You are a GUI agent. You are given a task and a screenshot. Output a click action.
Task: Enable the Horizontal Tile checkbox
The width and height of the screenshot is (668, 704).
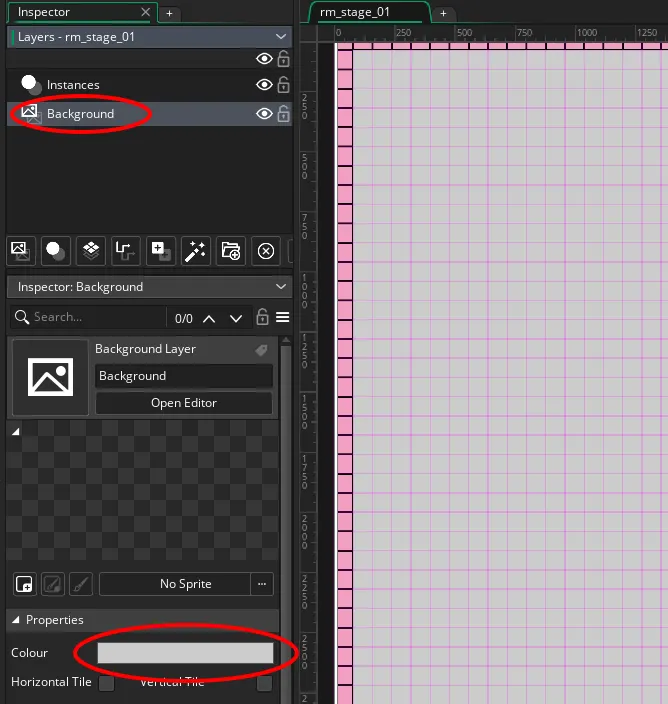tap(106, 683)
